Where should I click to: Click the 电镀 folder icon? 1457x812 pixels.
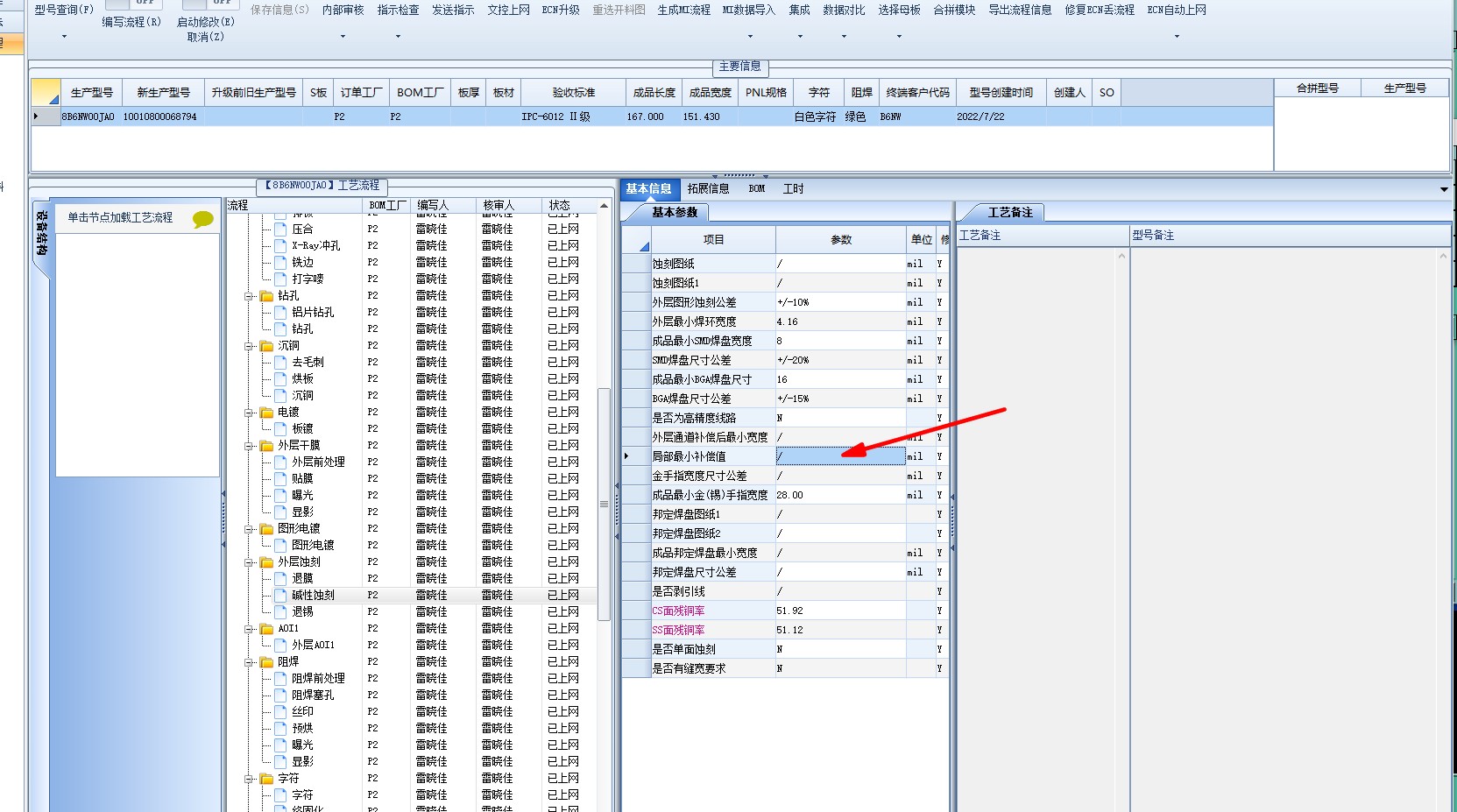(266, 413)
